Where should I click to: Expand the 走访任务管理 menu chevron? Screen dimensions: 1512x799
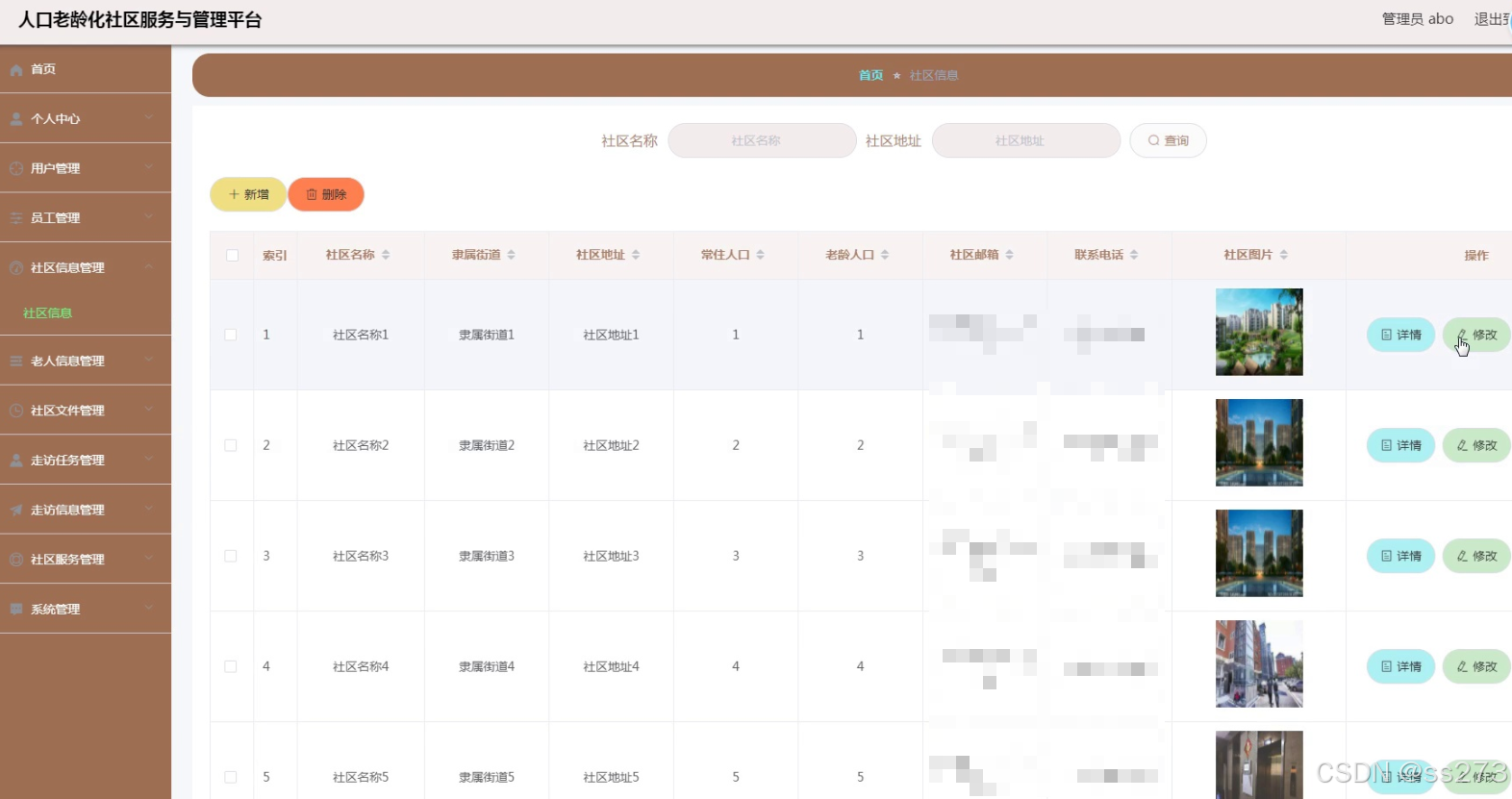(149, 460)
